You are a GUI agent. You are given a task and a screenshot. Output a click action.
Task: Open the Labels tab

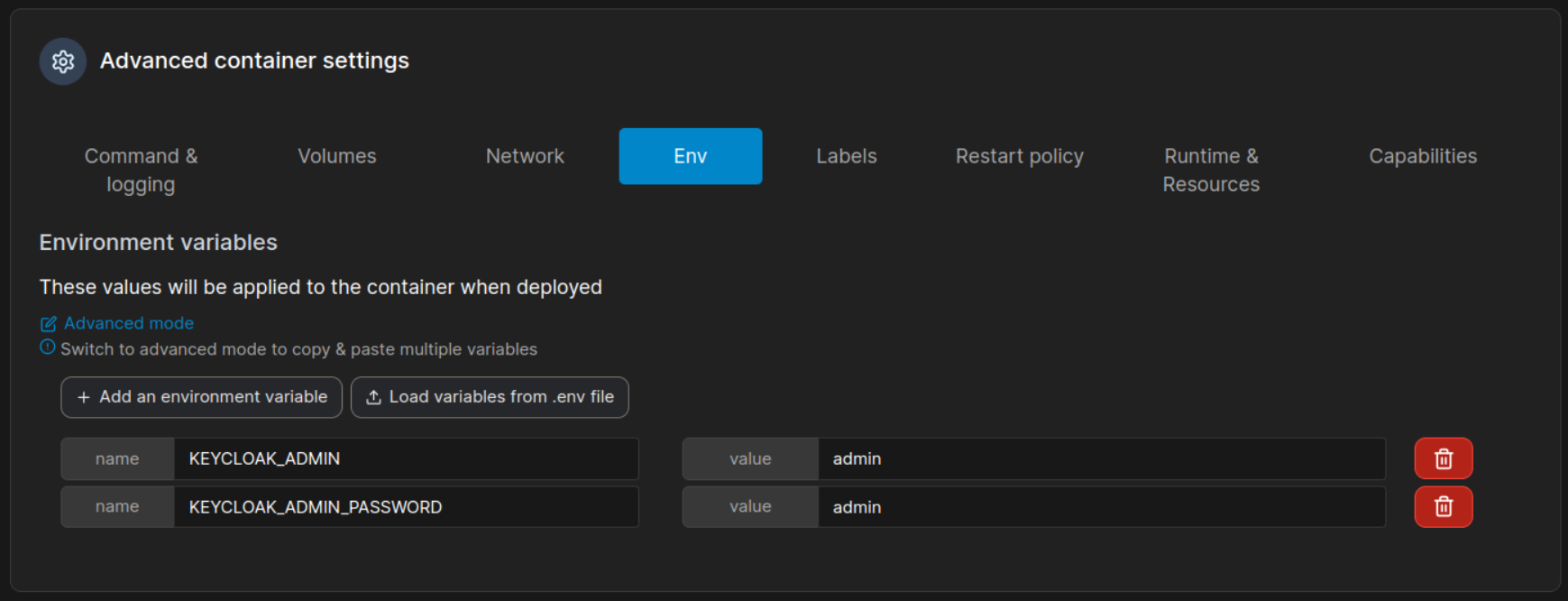coord(846,156)
